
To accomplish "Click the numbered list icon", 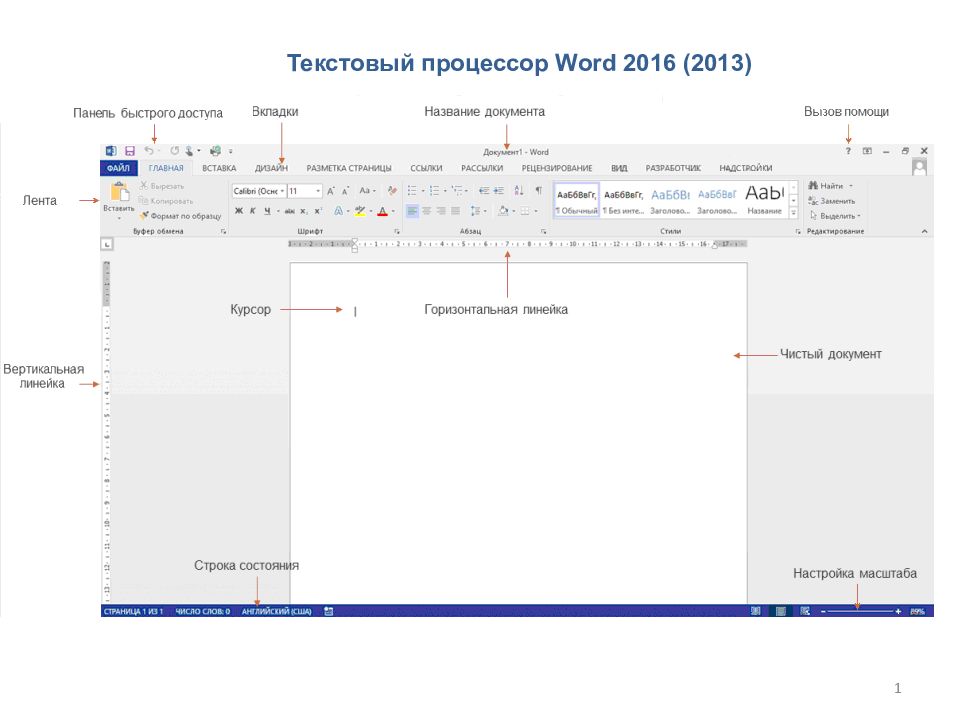I will (x=435, y=191).
